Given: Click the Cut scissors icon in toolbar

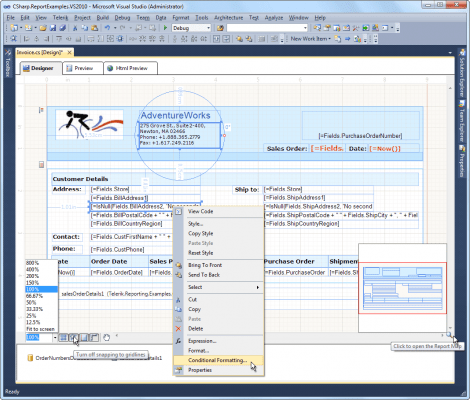Looking at the screenshot, I should click(75, 28).
